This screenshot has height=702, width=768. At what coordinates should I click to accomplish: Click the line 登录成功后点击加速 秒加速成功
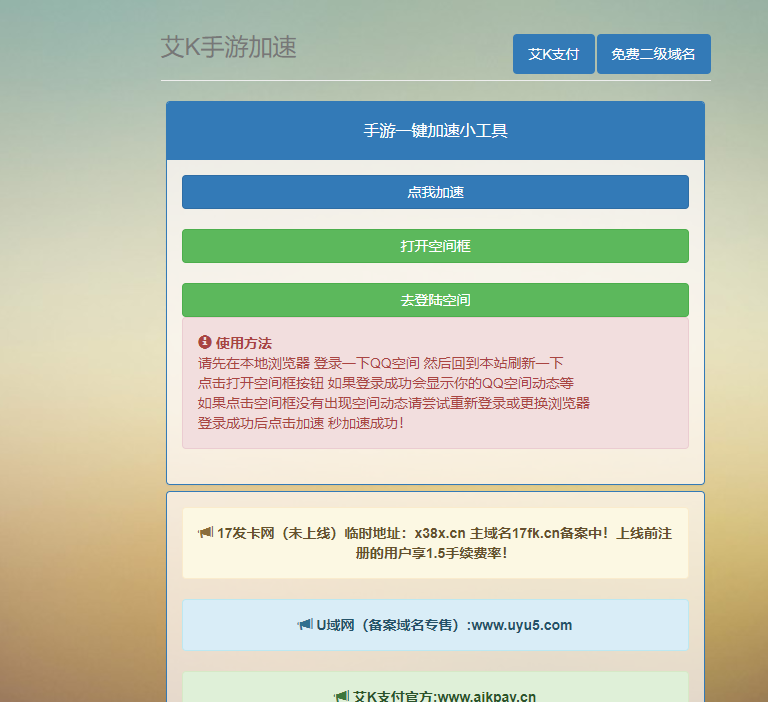pos(301,423)
